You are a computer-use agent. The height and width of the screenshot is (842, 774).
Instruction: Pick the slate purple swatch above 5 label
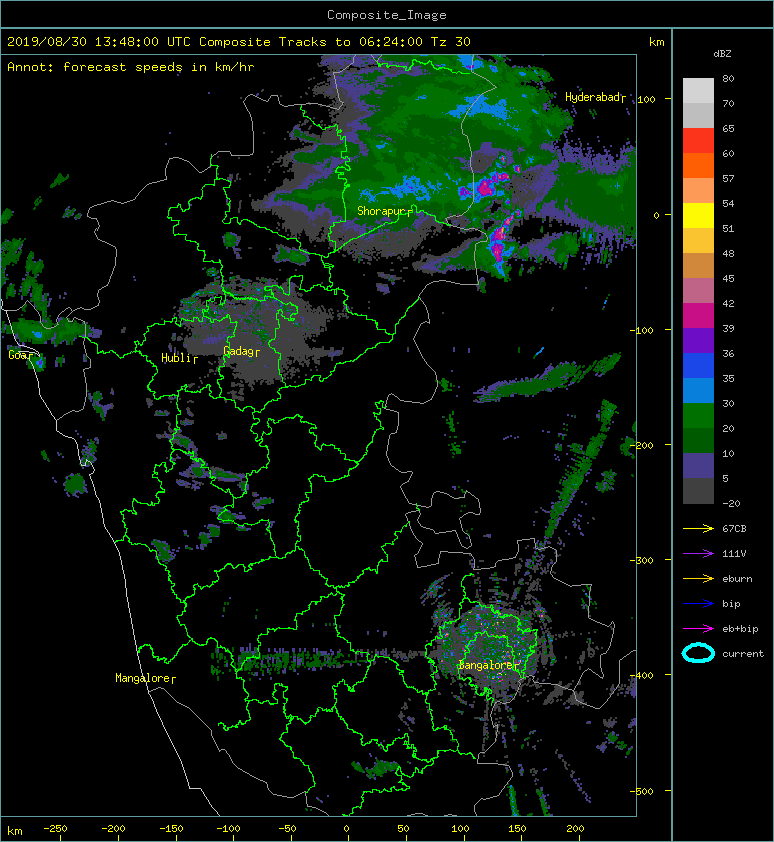click(698, 466)
